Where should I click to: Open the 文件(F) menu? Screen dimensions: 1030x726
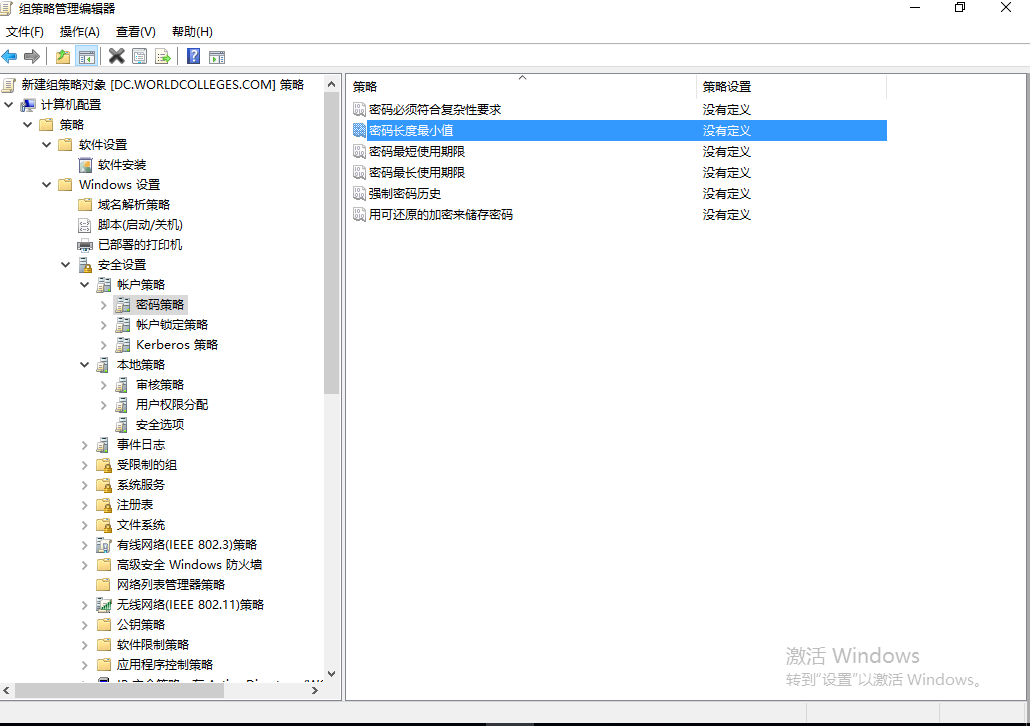[25, 31]
